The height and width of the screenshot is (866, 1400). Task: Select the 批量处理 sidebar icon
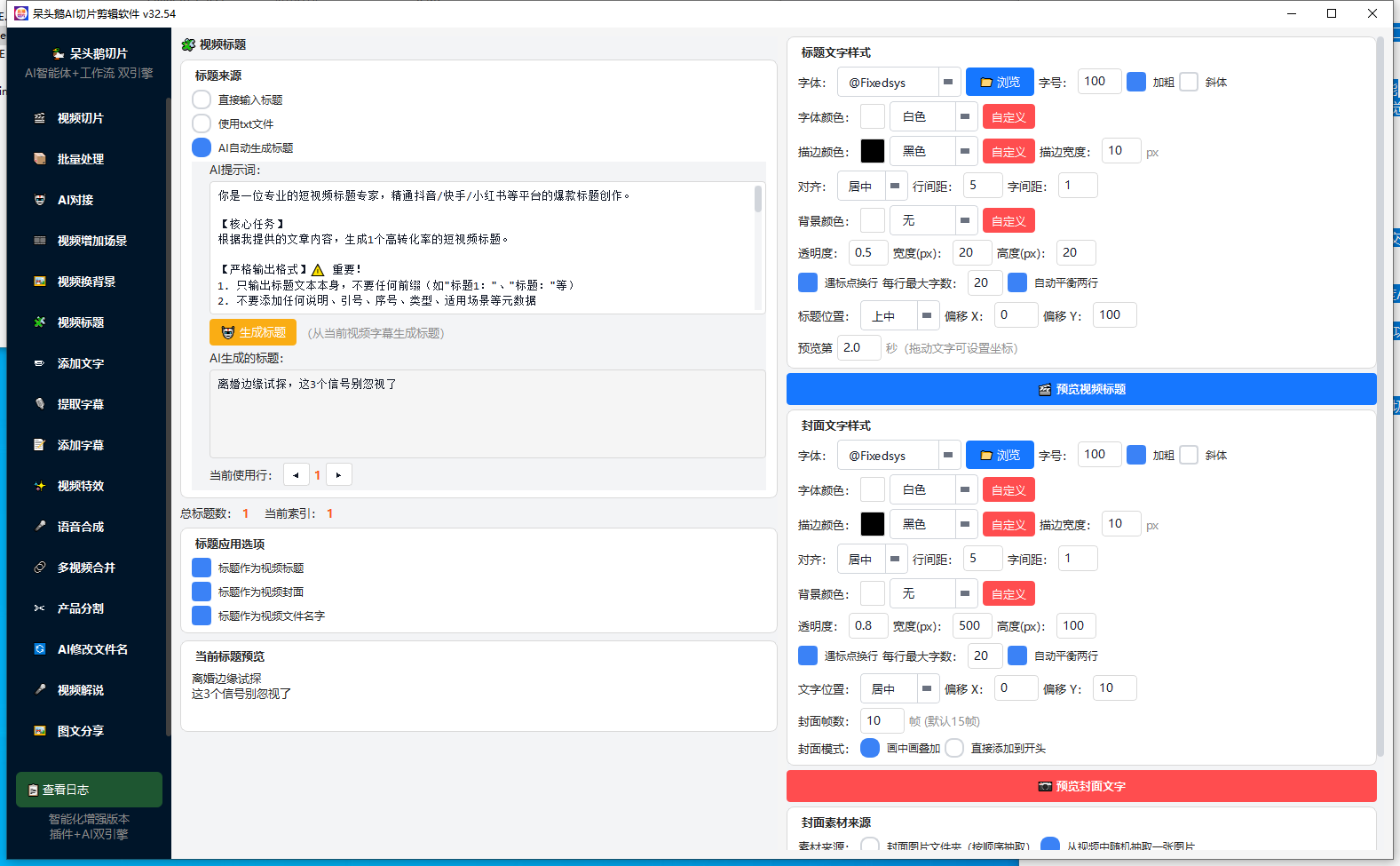coord(39,159)
